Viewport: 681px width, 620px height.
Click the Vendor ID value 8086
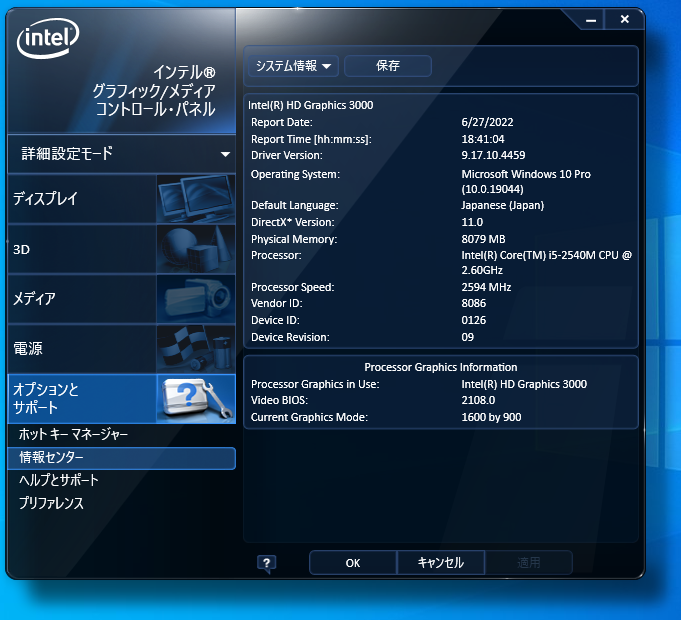474,303
